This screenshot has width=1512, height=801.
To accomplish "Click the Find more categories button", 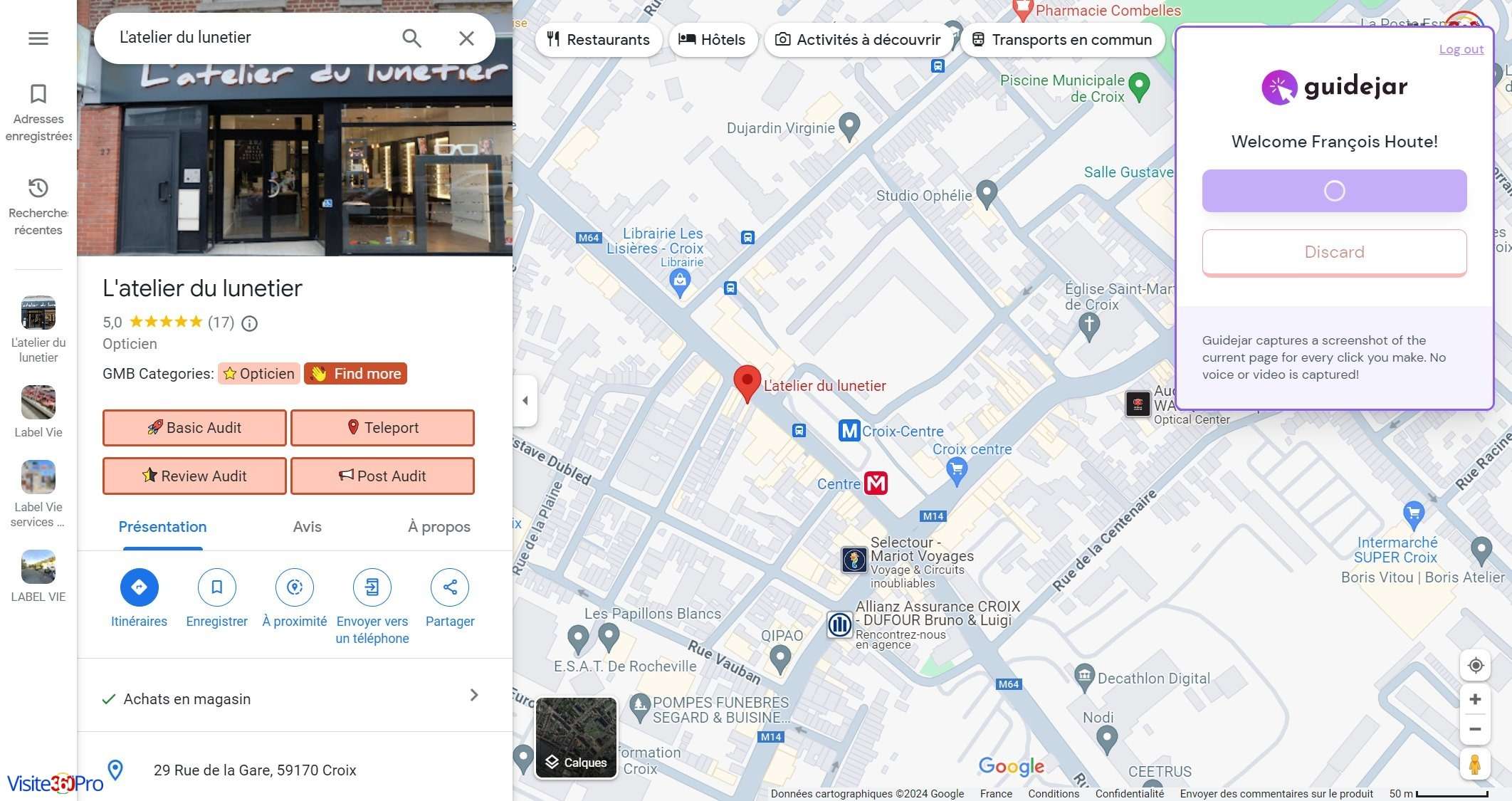I will (x=355, y=374).
